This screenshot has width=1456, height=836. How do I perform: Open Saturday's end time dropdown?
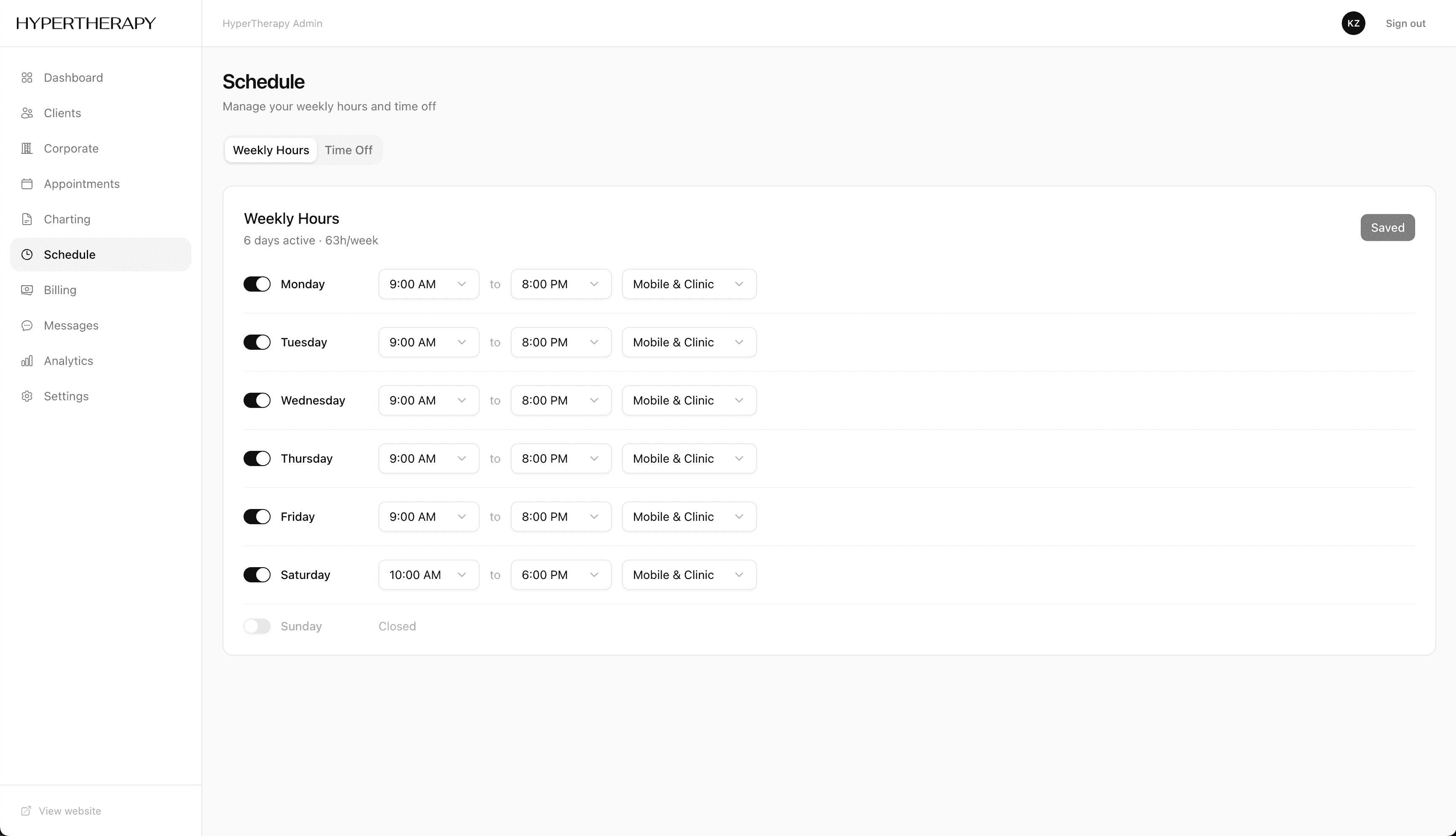pos(560,574)
